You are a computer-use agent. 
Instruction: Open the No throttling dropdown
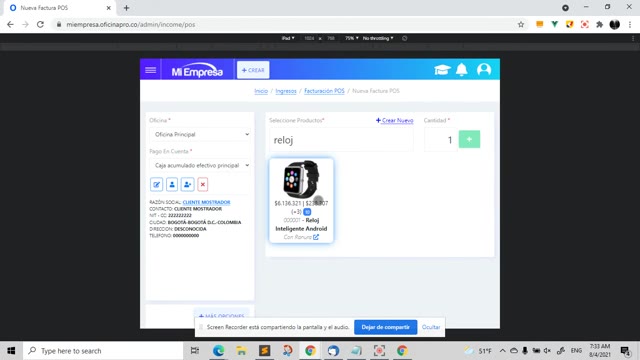[378, 38]
